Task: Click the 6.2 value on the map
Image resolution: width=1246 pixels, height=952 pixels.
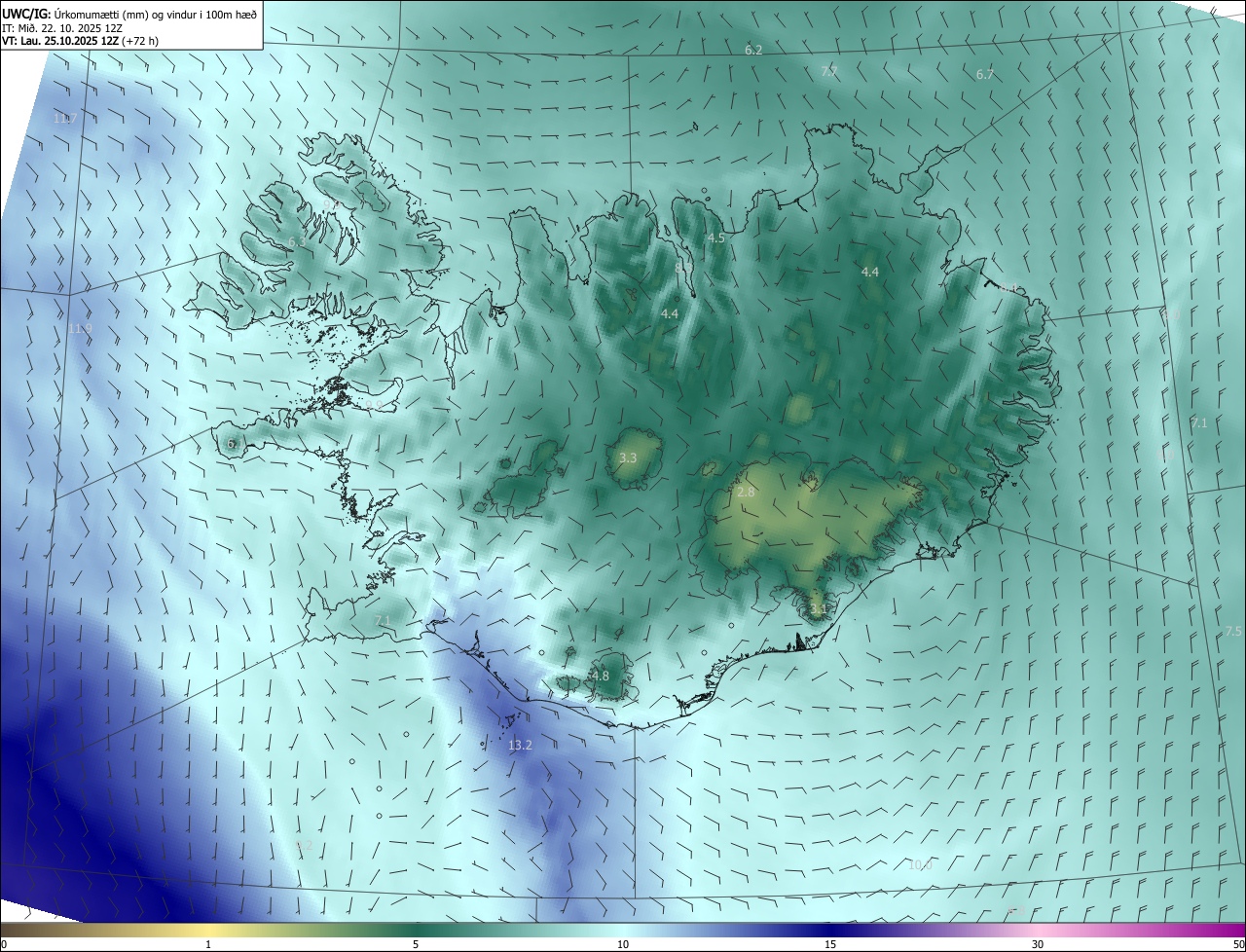Action: tap(753, 50)
